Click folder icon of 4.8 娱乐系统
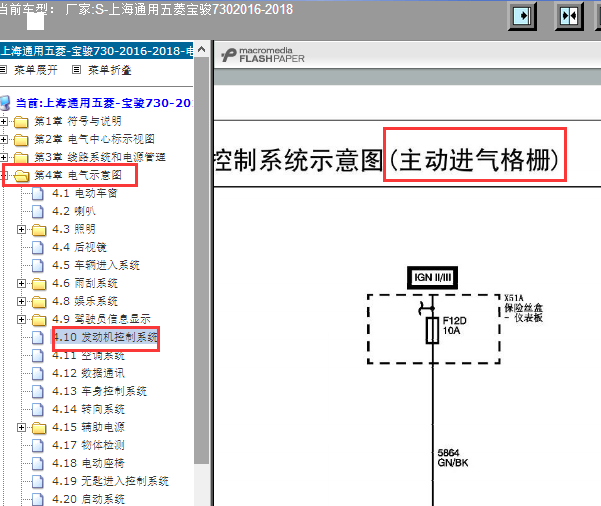The image size is (601, 506). [x=39, y=302]
